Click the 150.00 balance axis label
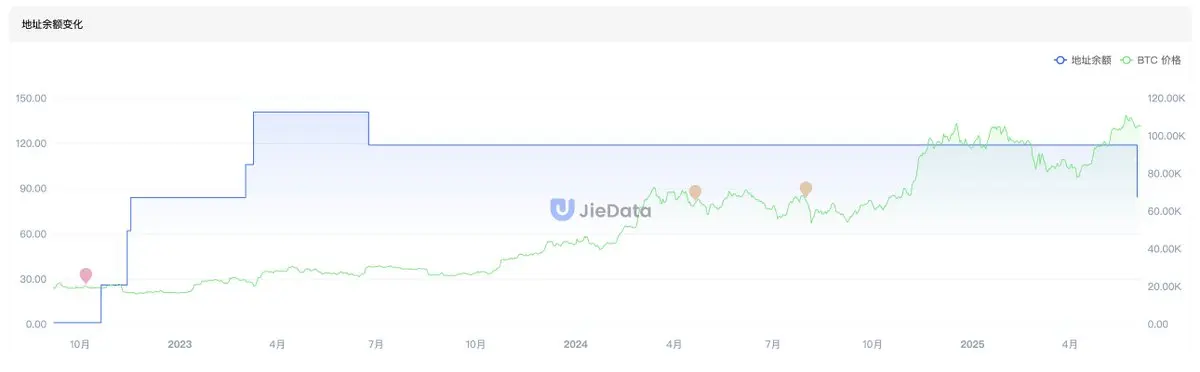The image size is (1200, 372). [32, 98]
